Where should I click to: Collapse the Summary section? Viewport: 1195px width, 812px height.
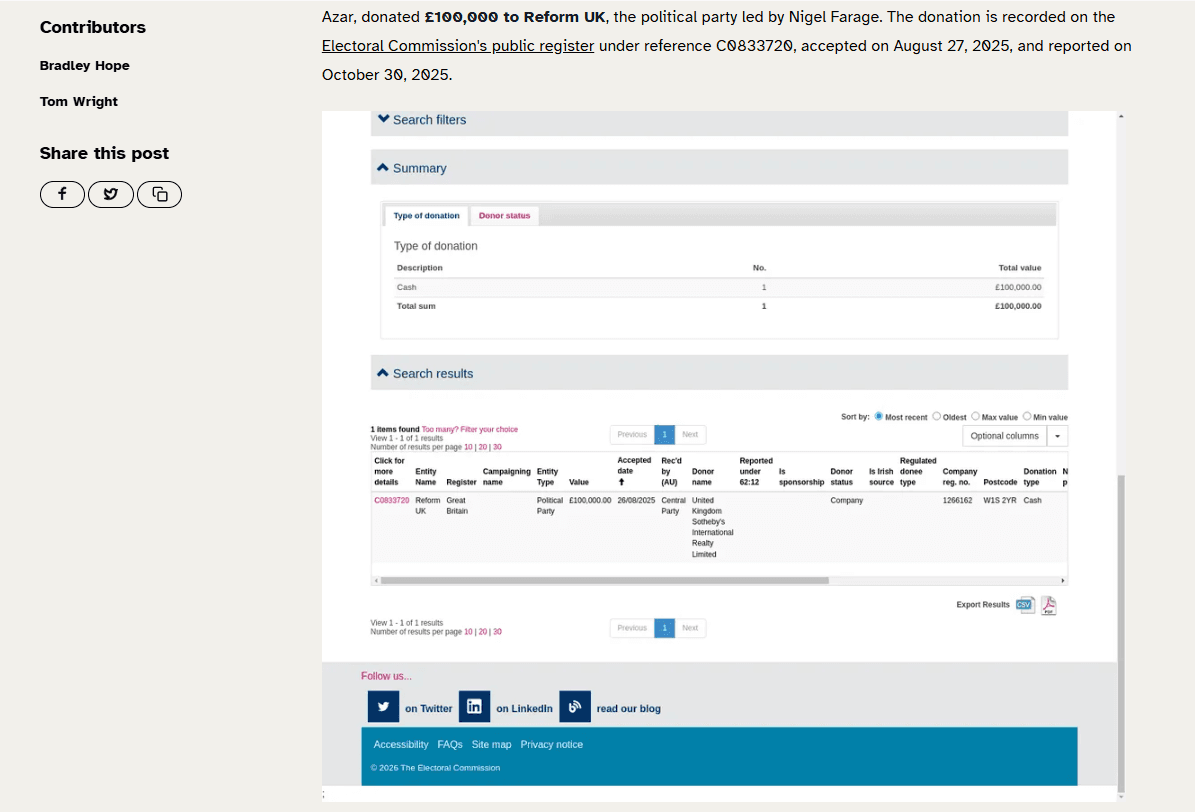pyautogui.click(x=412, y=168)
